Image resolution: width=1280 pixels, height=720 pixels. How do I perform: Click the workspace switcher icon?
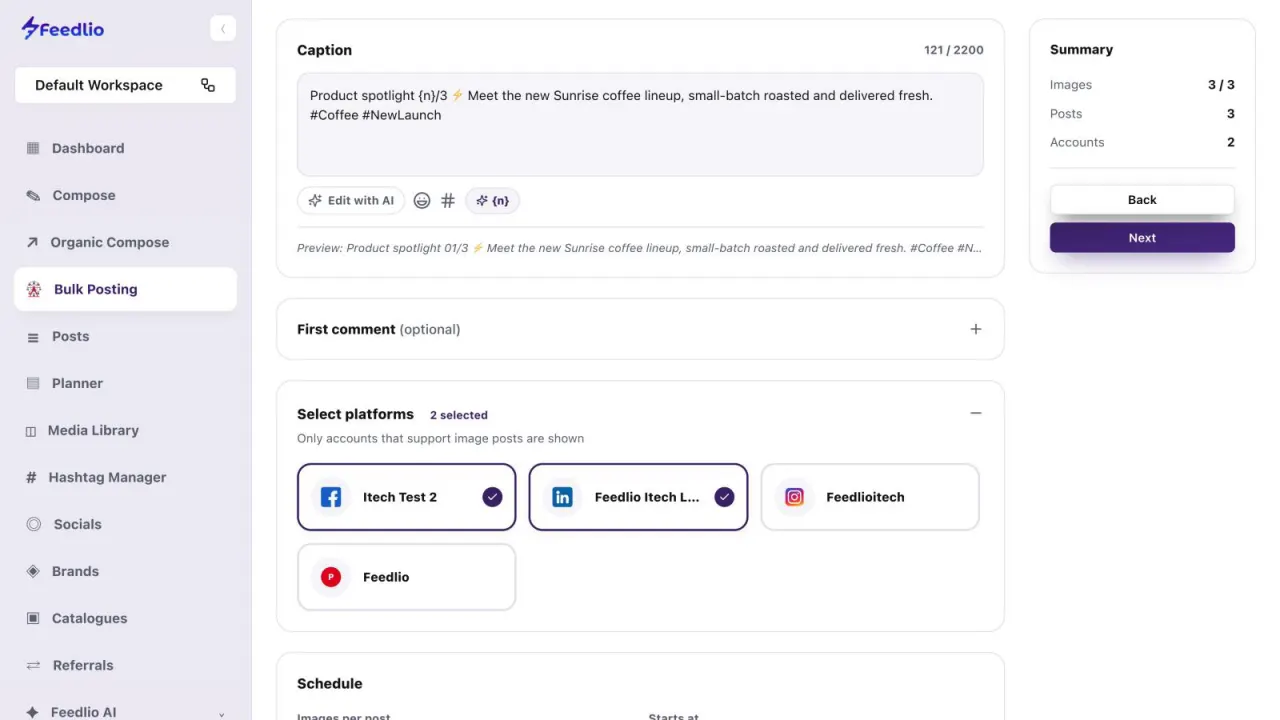click(x=208, y=85)
